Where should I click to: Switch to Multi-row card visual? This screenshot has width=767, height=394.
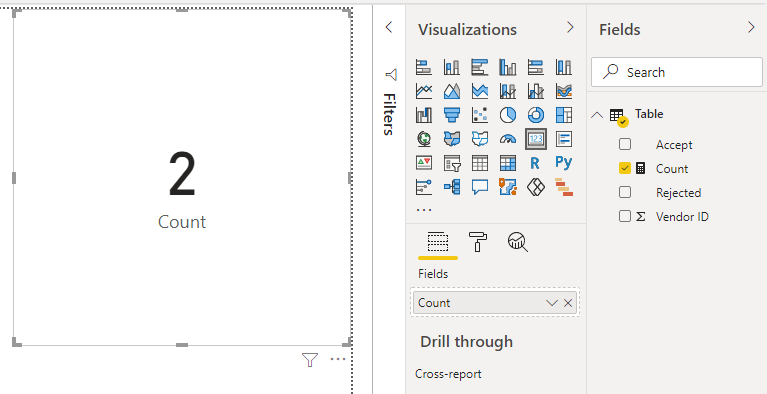564,139
